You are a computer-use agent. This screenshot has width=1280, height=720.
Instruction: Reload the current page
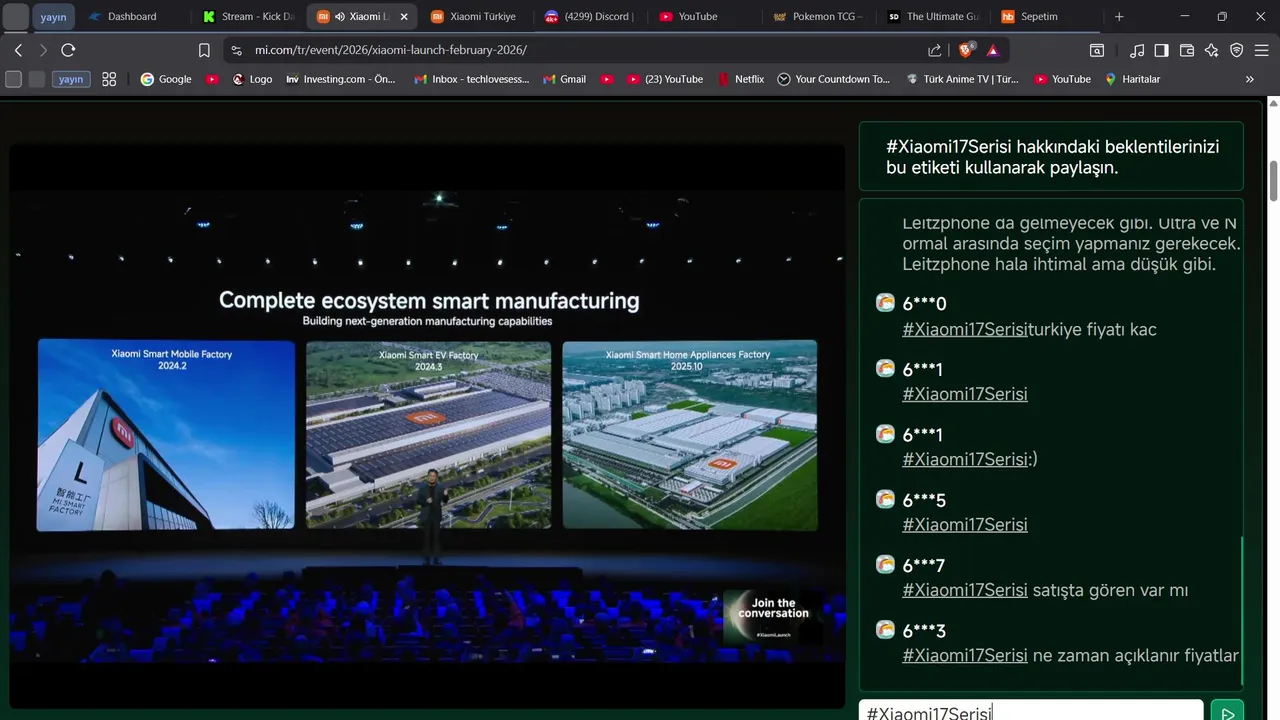[x=68, y=50]
